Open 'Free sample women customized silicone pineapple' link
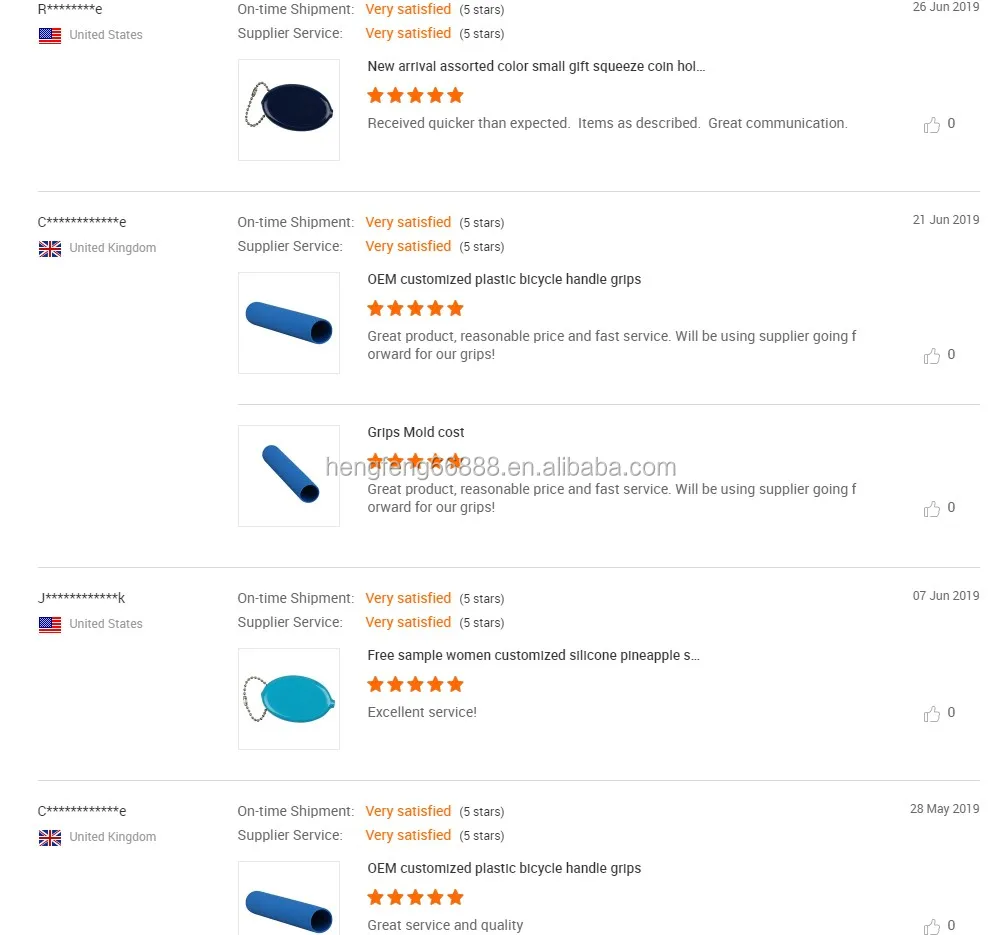This screenshot has width=1000, height=935. (533, 656)
